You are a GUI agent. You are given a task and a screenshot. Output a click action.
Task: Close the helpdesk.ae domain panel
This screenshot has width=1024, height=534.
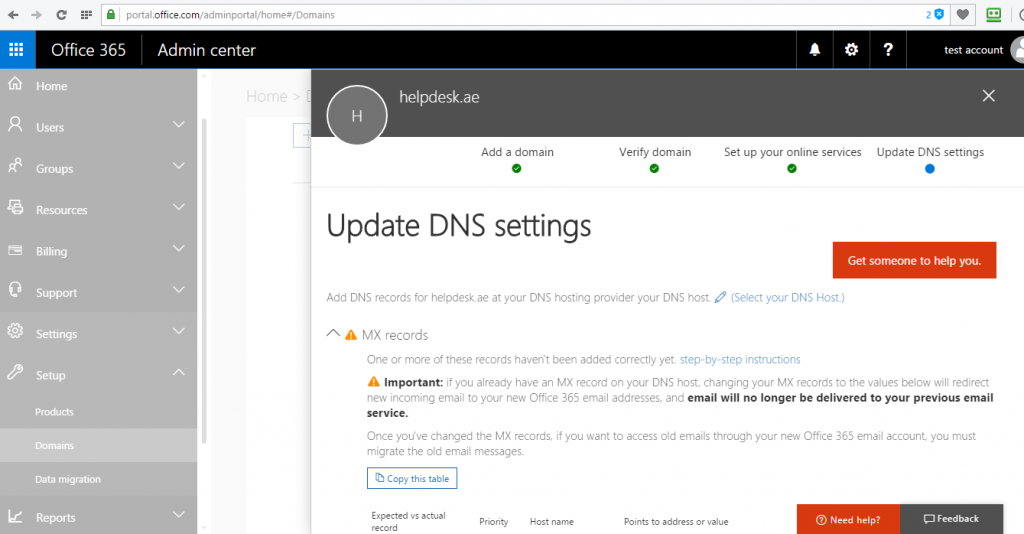pos(989,96)
